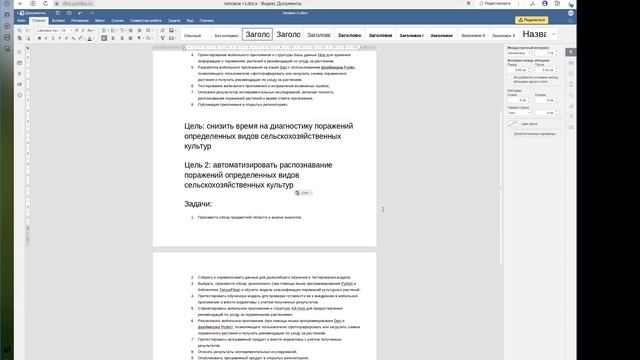The height and width of the screenshot is (360, 640).
Task: Click the spacing Перед input field
Action: [x=519, y=70]
